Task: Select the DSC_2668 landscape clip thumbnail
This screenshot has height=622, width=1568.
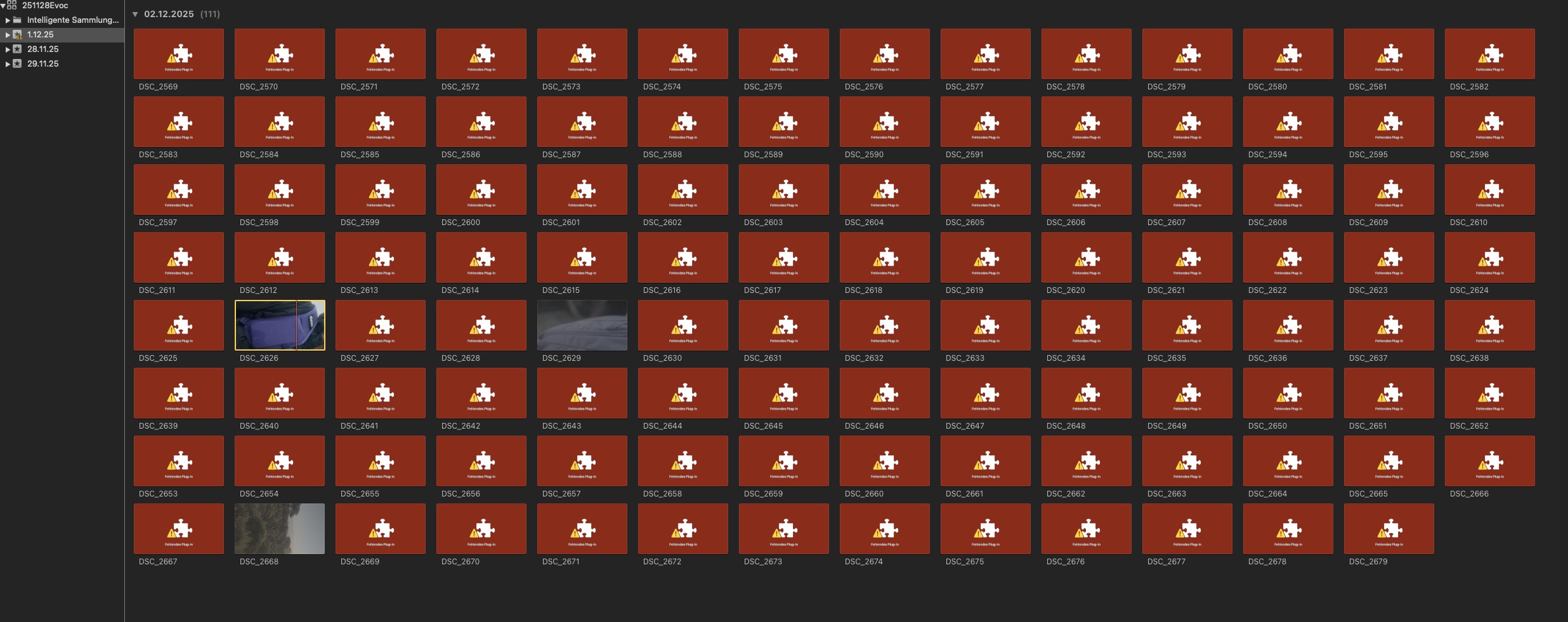Action: tap(280, 529)
